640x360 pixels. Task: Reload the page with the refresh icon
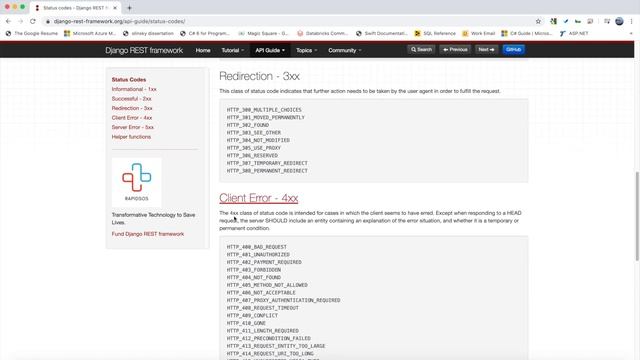click(33, 21)
